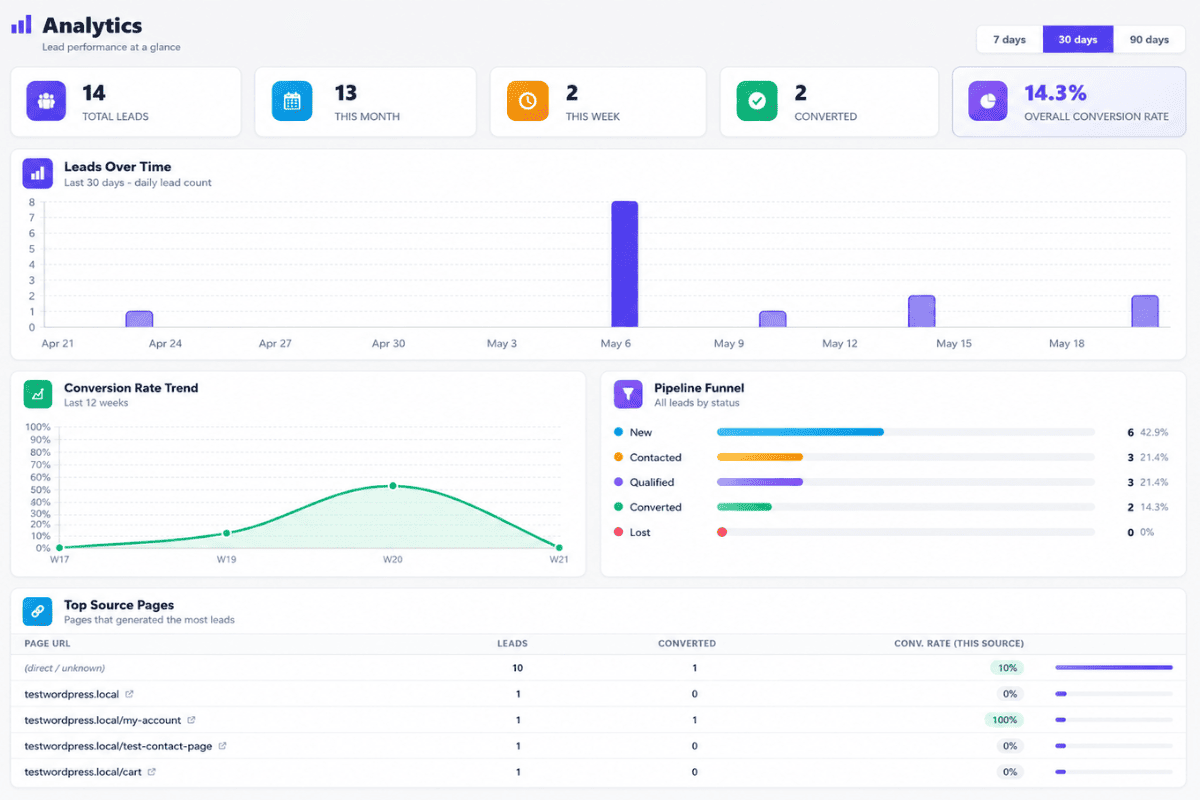
Task: Click the Leads Over Time heading
Action: pos(117,167)
